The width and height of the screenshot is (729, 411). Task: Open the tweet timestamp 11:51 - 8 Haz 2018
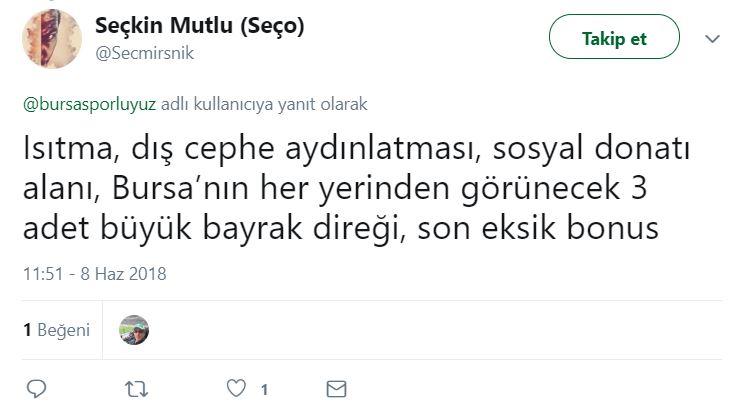coord(94,272)
